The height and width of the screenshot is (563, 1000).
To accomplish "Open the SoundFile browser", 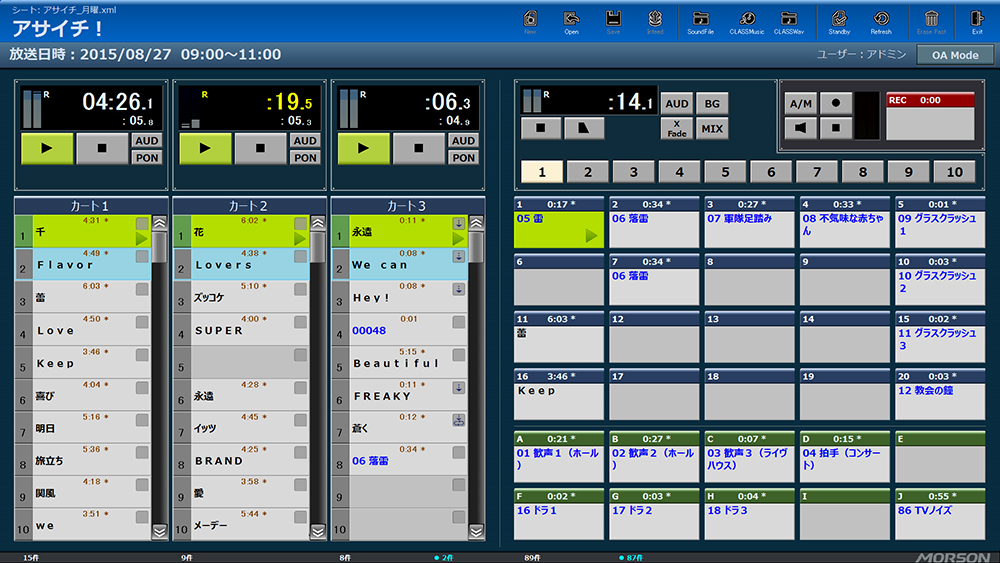I will [x=700, y=20].
